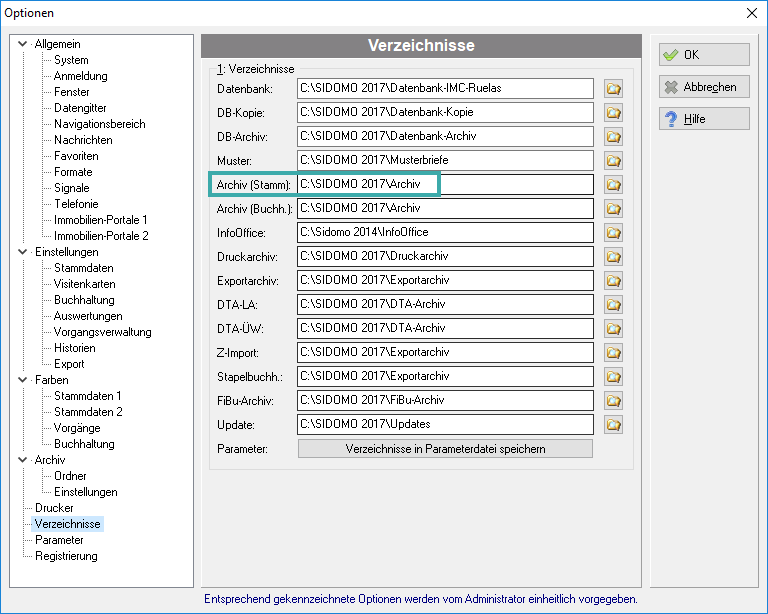
Task: Browse folder for Archiv (Stamm) path
Action: [613, 185]
